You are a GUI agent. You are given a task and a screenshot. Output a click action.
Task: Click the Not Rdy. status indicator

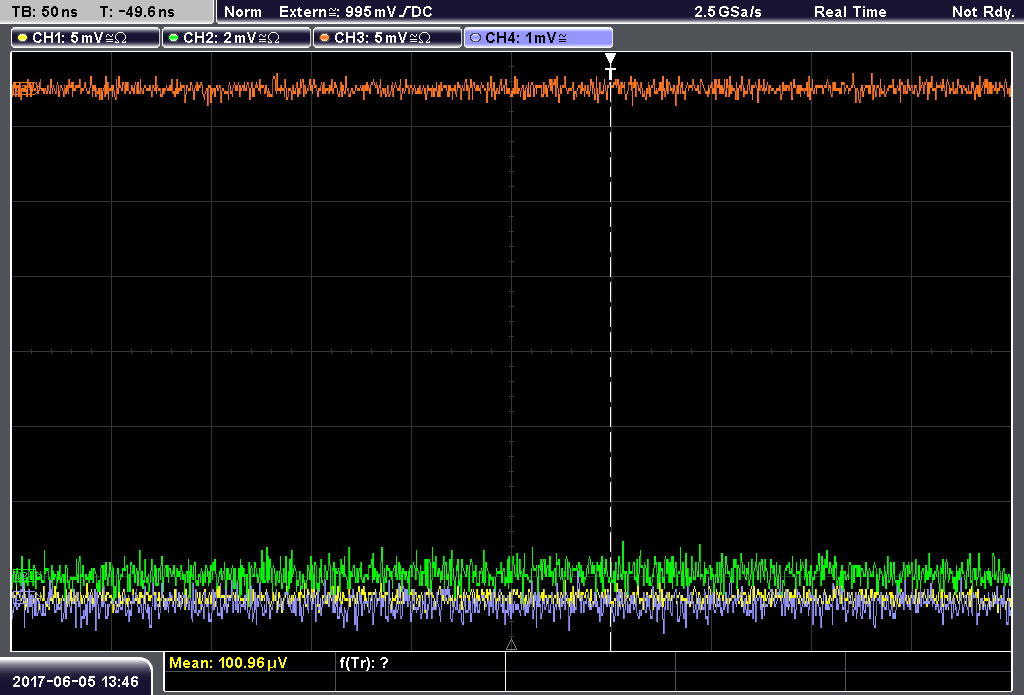pyautogui.click(x=983, y=12)
